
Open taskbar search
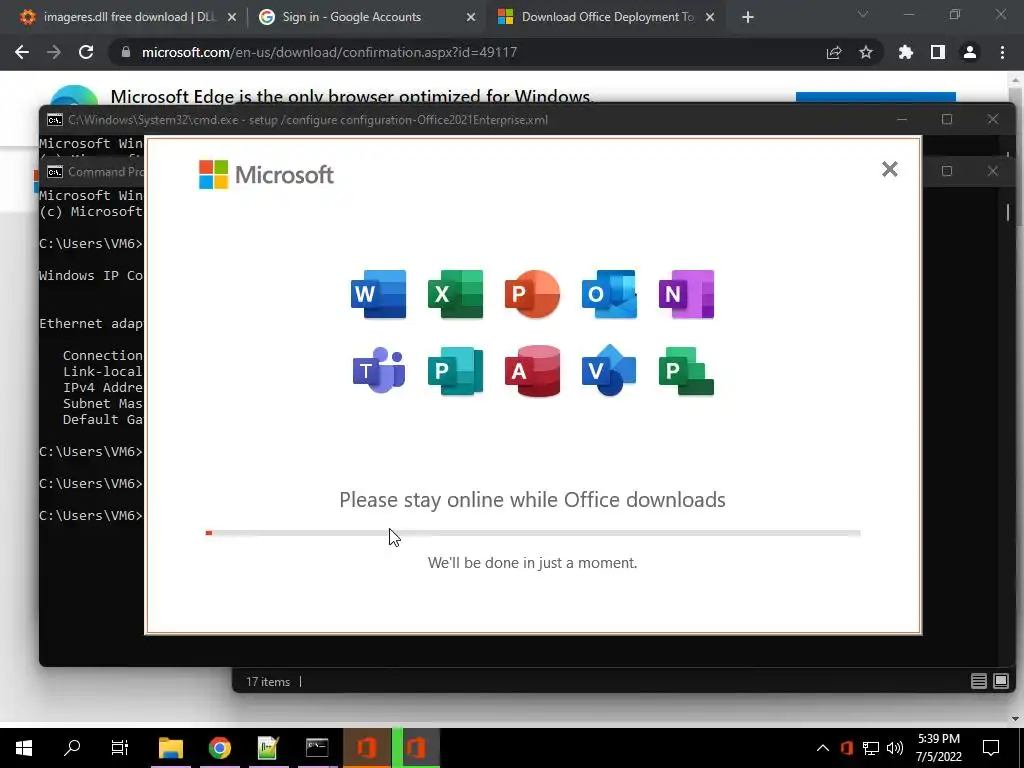pos(72,748)
